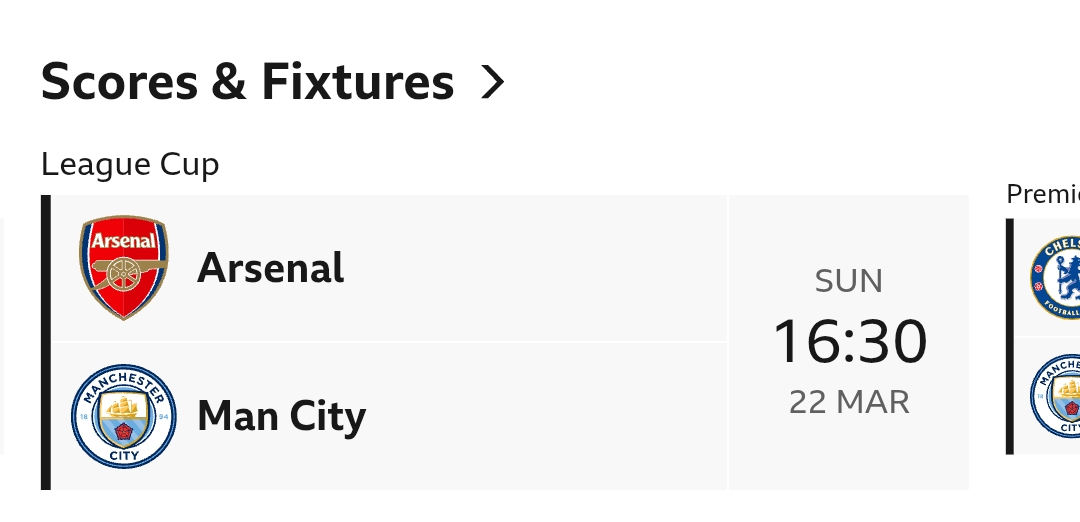Click the word Scores in the heading

pyautogui.click(x=120, y=82)
